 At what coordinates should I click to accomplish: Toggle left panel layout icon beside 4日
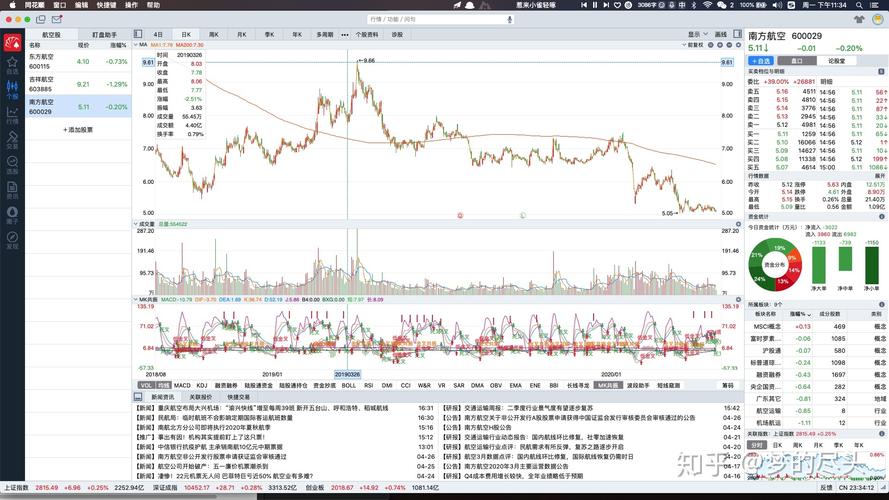[x=138, y=34]
